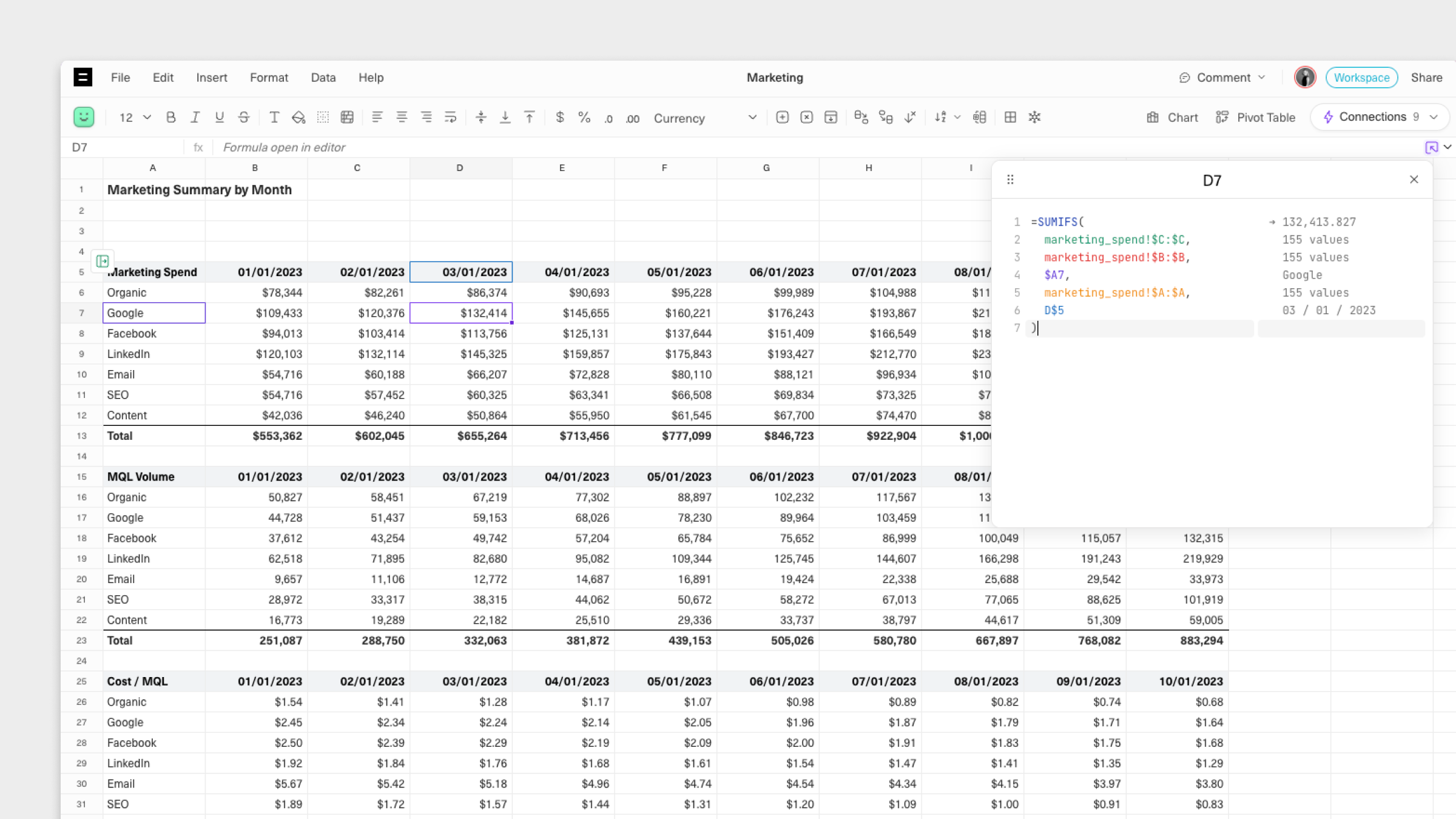Open the Currency number format dropdown
This screenshot has width=1456, height=819.
705,118
